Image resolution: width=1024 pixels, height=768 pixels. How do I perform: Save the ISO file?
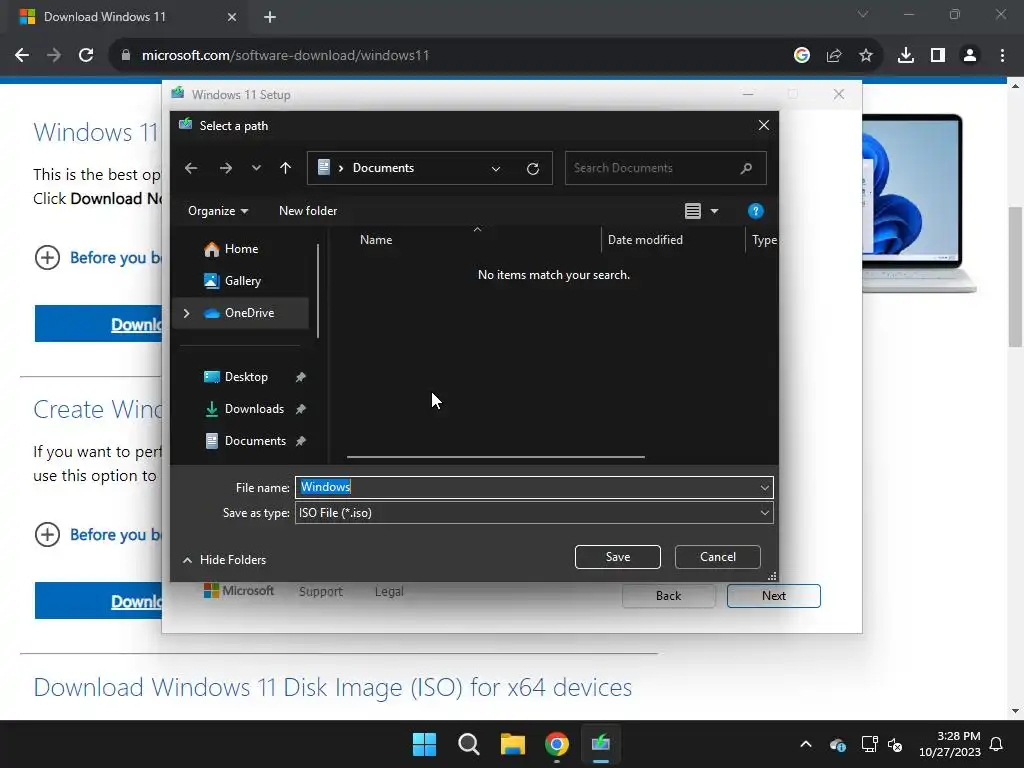pos(617,557)
